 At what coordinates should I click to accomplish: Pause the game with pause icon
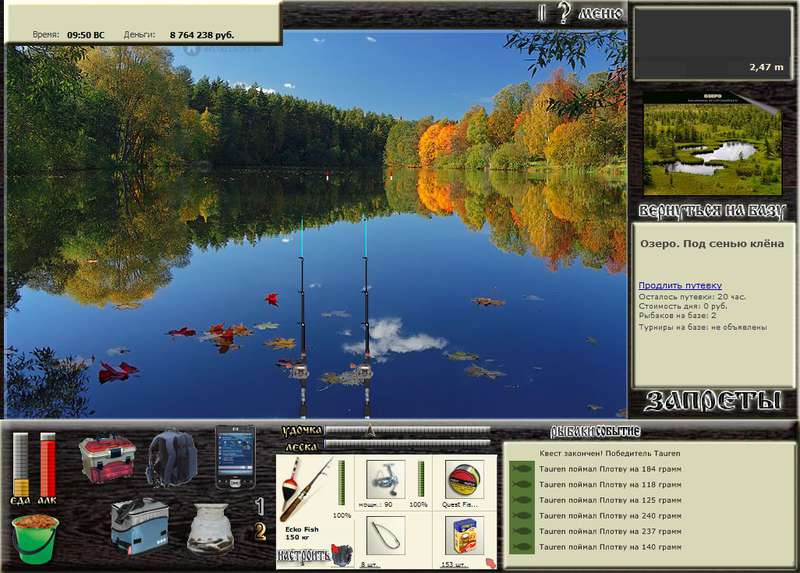tap(541, 13)
